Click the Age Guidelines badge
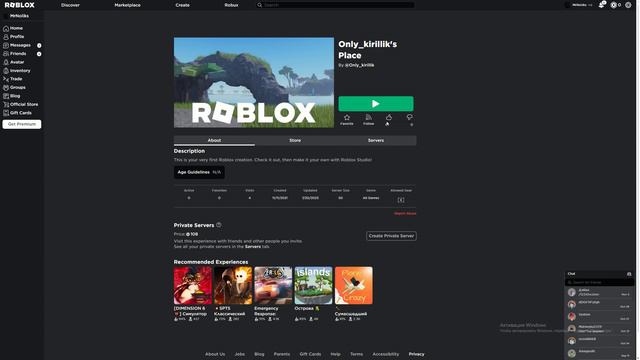 tap(199, 172)
